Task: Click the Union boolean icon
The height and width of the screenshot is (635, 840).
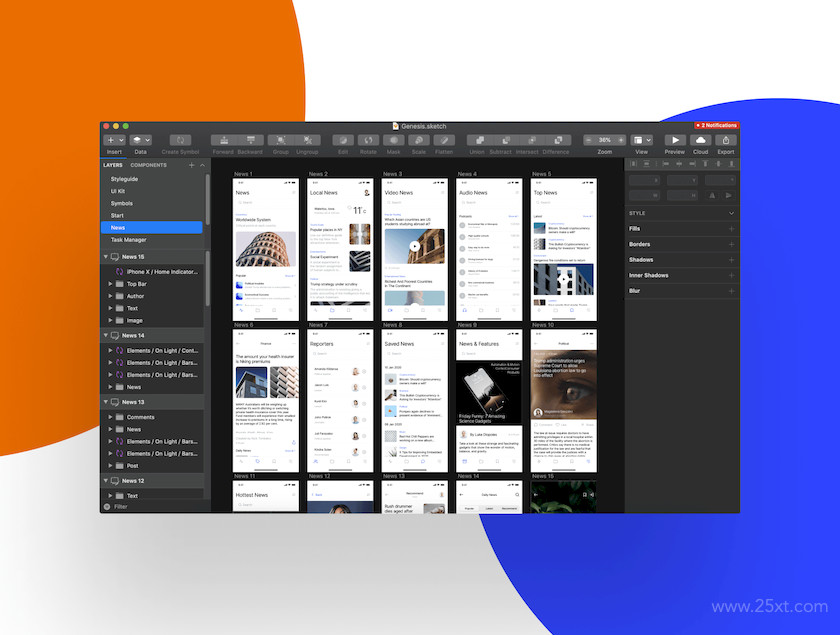Action: [x=479, y=140]
